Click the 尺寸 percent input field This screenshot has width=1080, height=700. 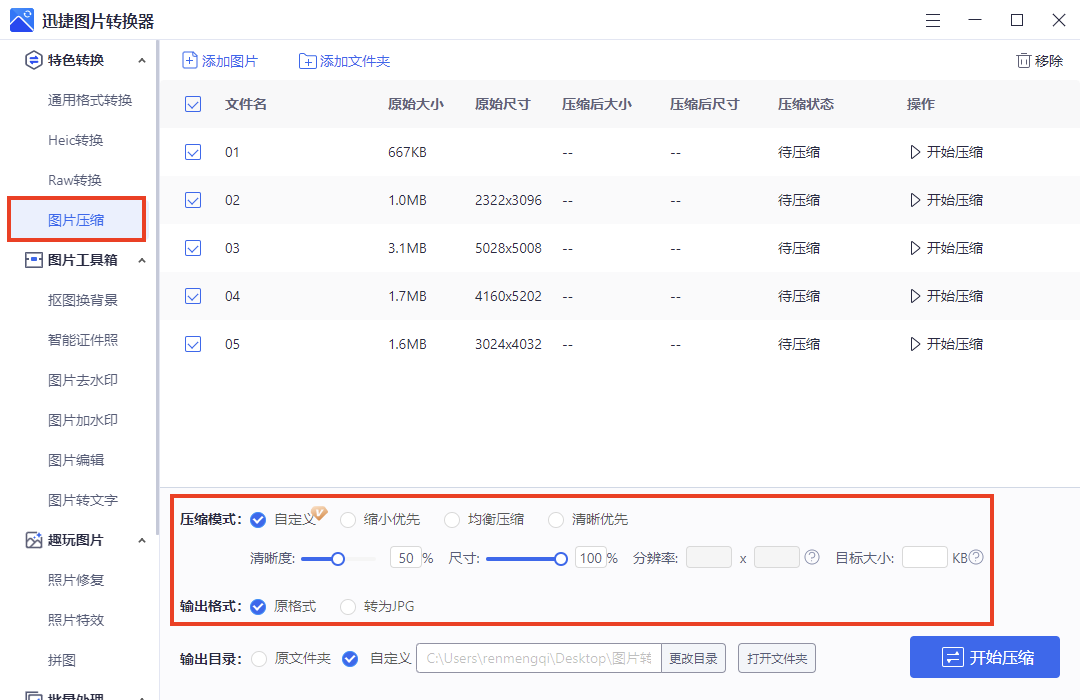tap(590, 557)
